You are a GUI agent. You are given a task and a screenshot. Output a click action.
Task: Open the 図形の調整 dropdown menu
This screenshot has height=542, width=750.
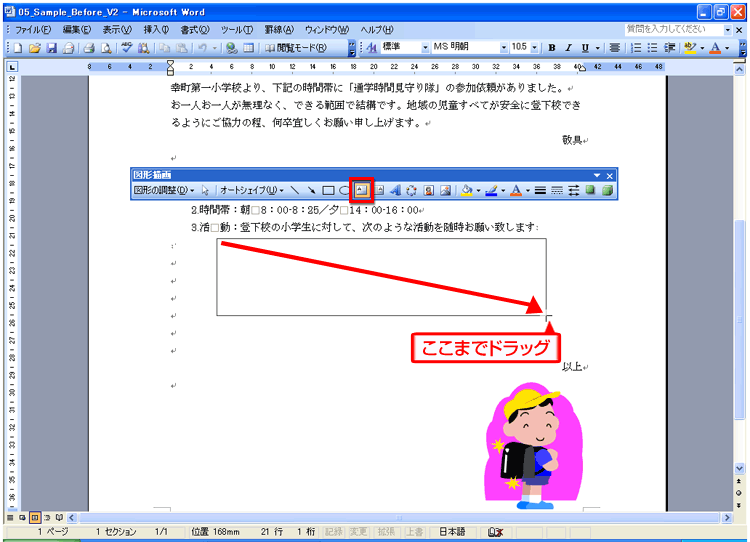165,190
